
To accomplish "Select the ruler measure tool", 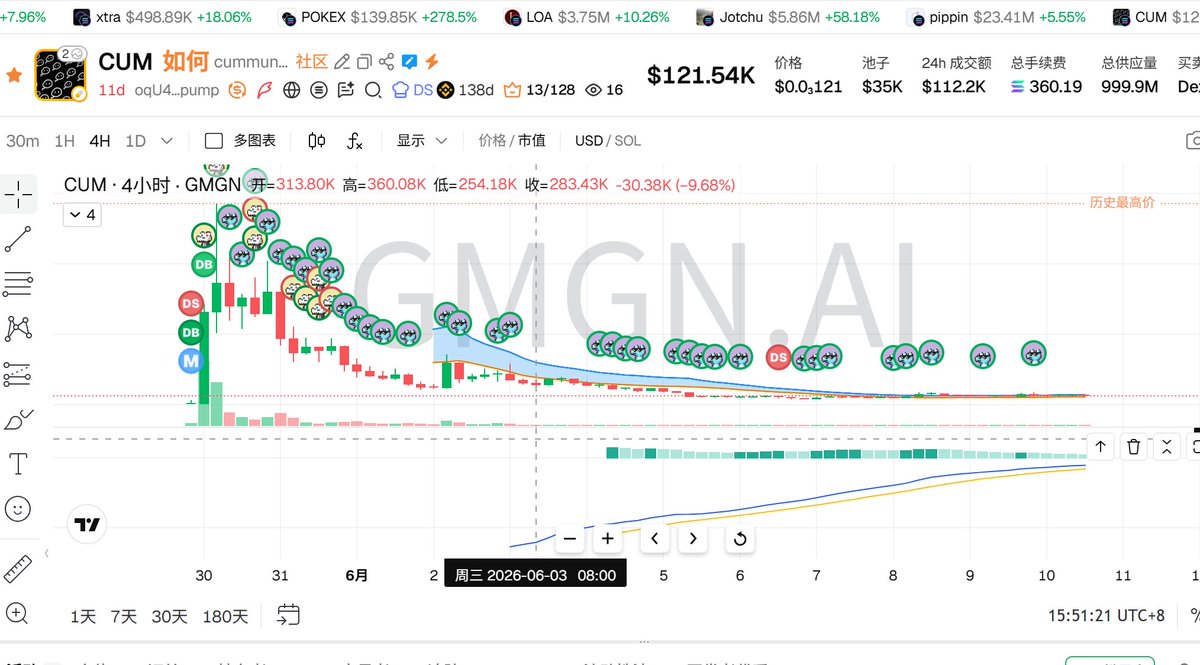I will [x=18, y=568].
